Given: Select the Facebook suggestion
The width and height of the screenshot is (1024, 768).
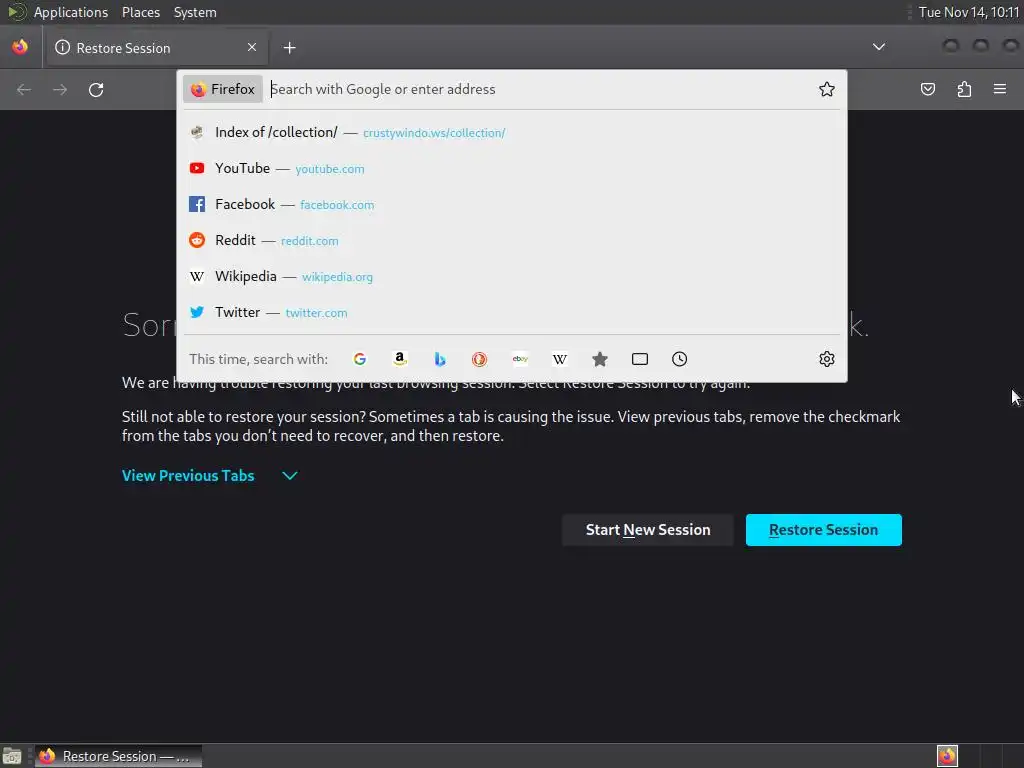Looking at the screenshot, I should tap(512, 204).
